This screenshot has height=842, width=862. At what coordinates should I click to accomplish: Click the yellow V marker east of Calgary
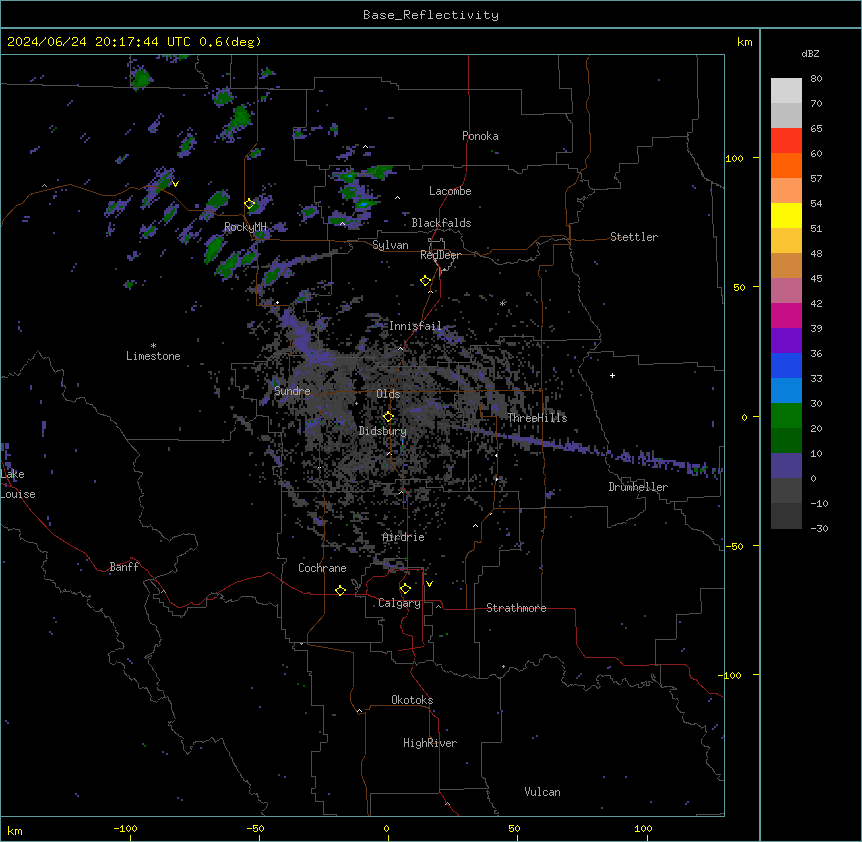tap(429, 584)
